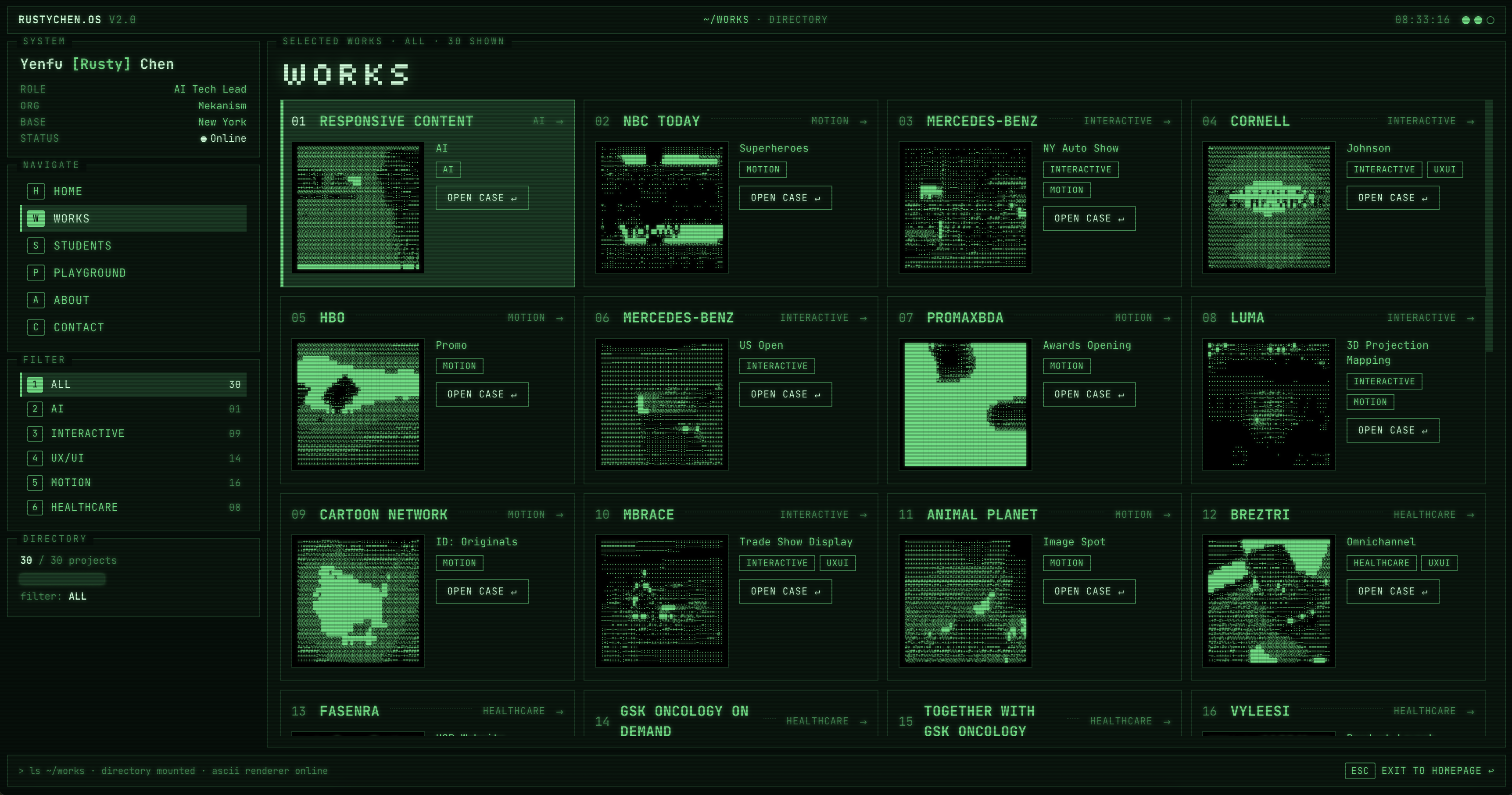
Task: Filter works by UX/UI category
Action: pos(133,458)
